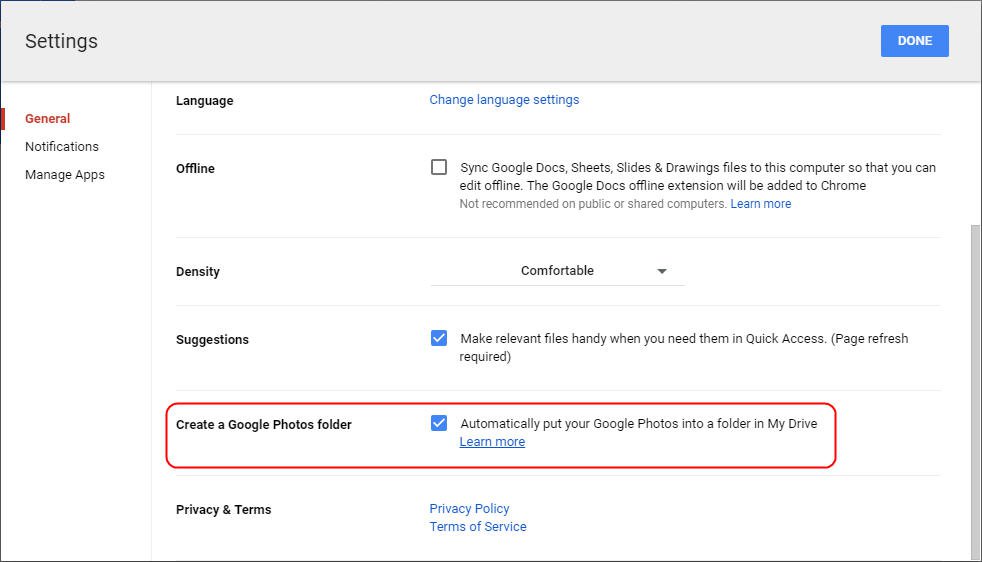Open Change language settings link

(504, 99)
